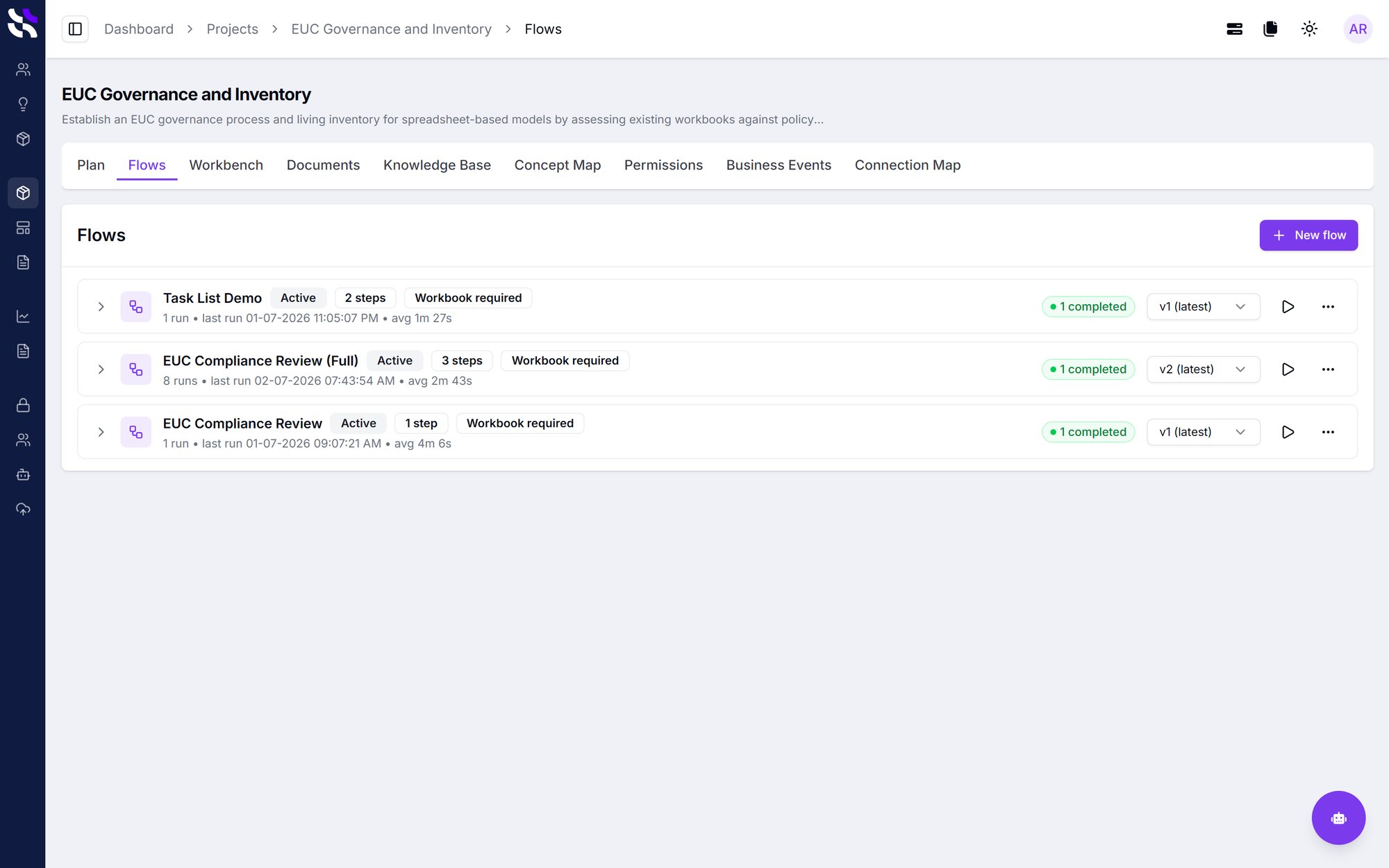This screenshot has width=1389, height=868.
Task: Click the 2 steps badge
Action: click(365, 298)
